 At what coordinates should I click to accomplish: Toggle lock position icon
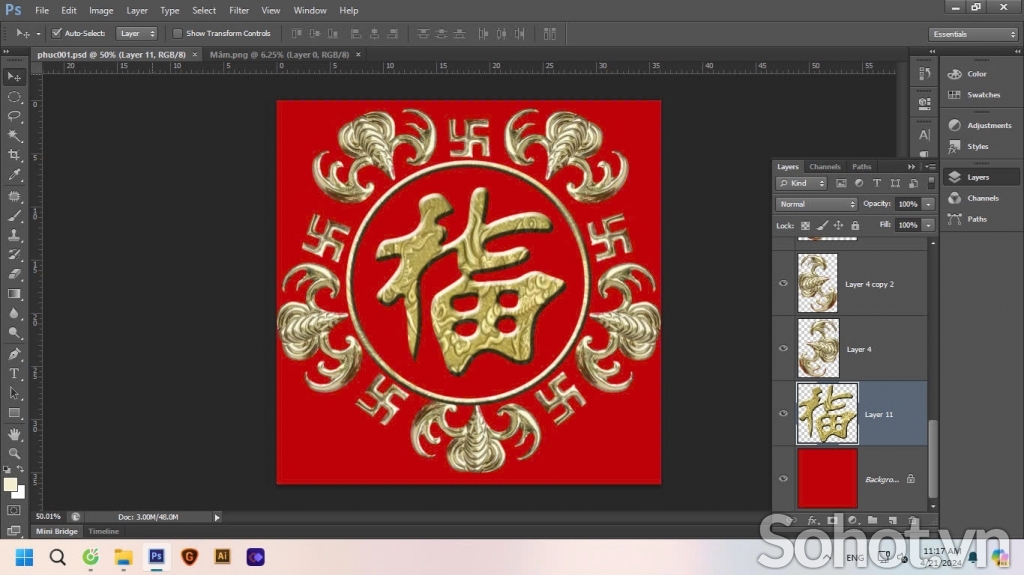[839, 225]
